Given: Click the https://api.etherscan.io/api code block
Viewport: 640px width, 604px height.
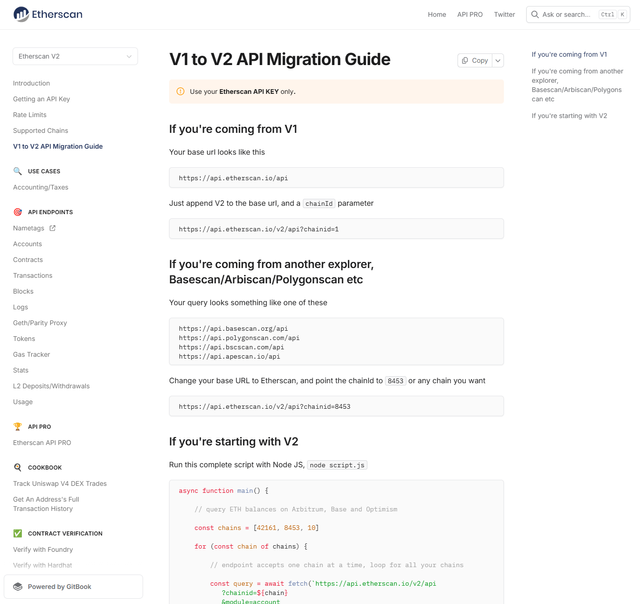Looking at the screenshot, I should (336, 178).
